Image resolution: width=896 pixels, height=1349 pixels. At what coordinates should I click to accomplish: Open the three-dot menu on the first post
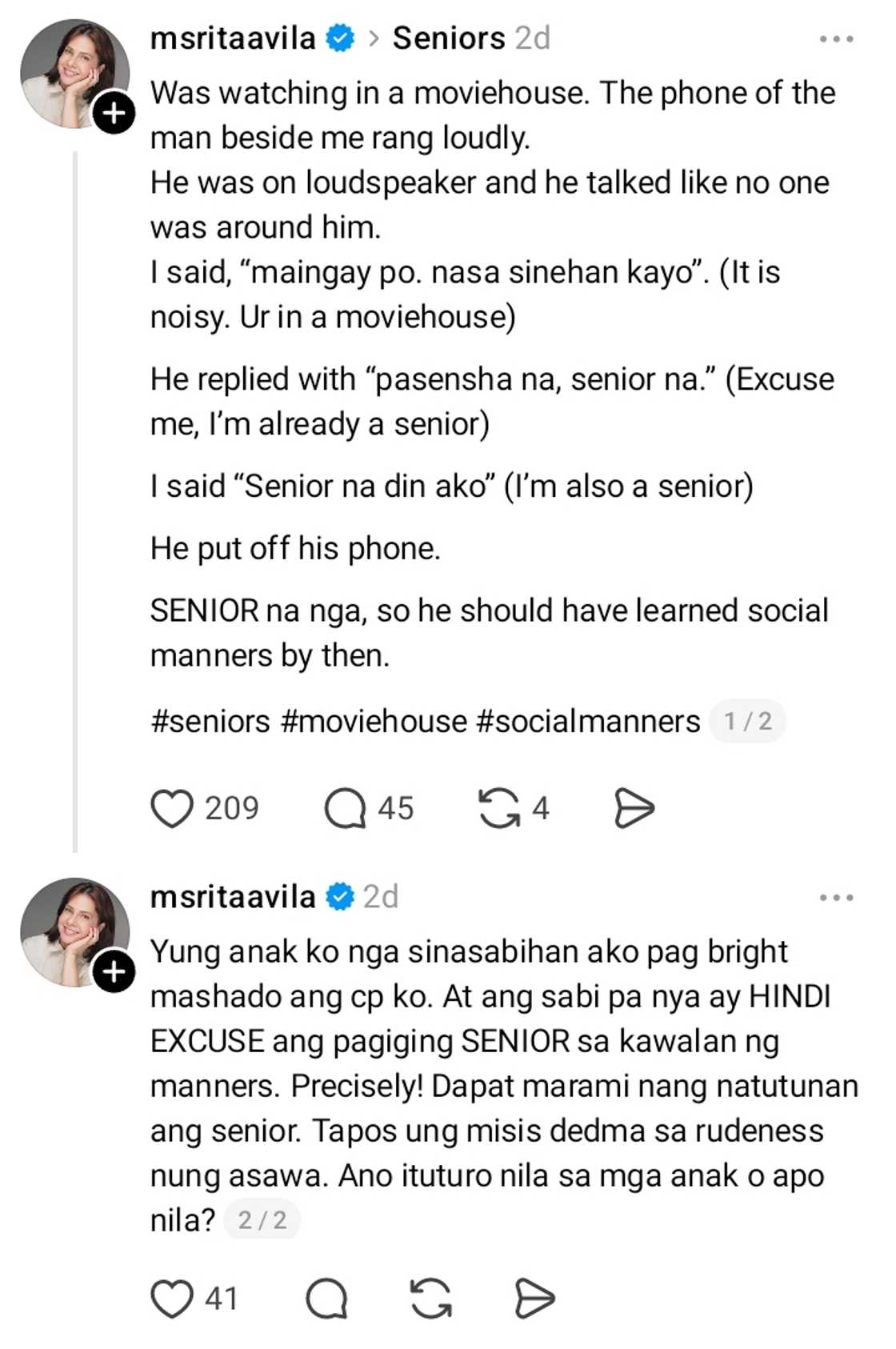click(x=837, y=38)
